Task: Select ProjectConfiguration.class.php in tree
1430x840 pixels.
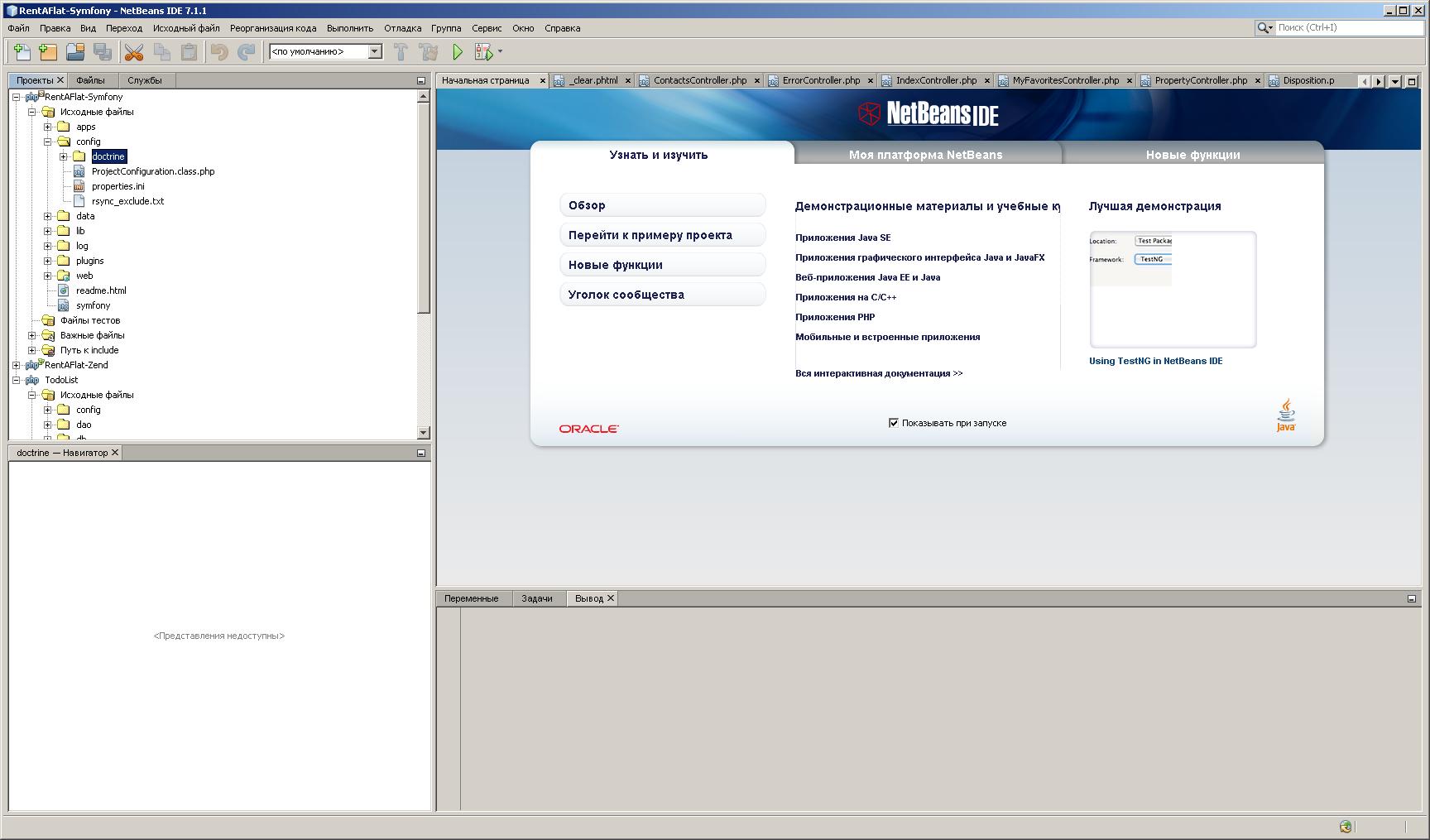Action: pos(153,171)
